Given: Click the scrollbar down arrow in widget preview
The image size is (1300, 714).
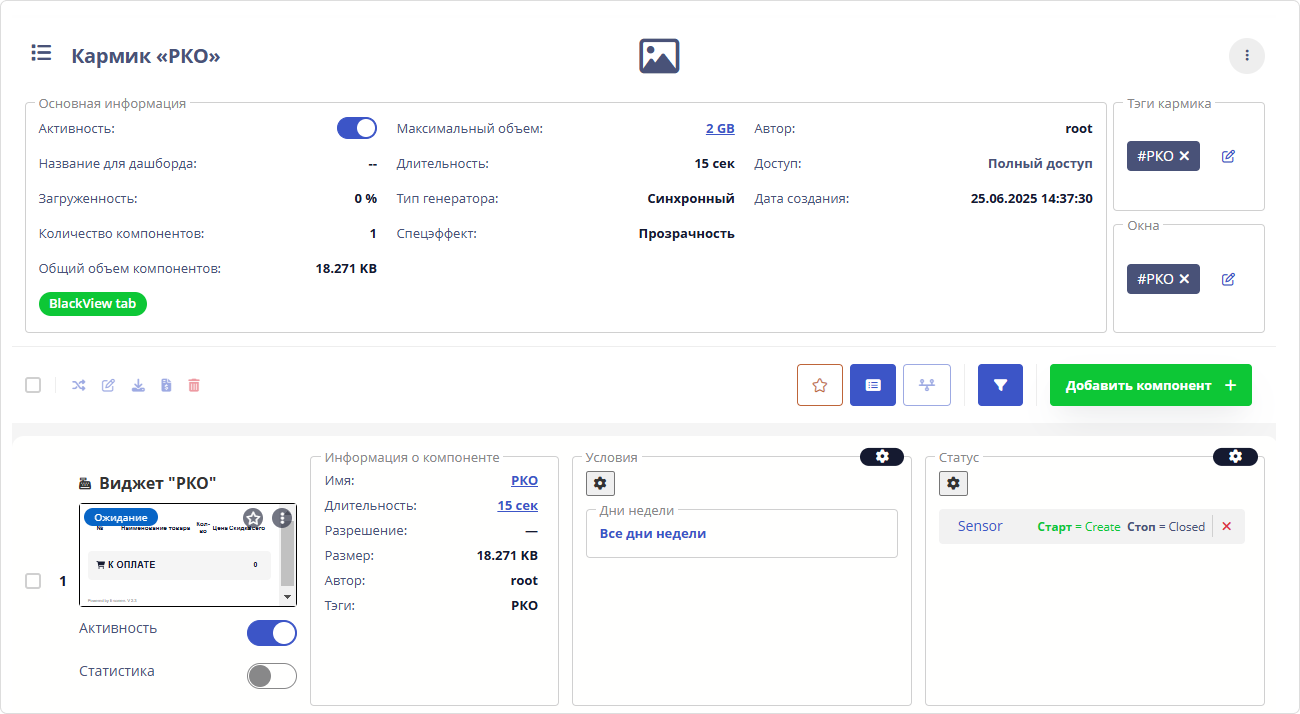Looking at the screenshot, I should tap(288, 596).
